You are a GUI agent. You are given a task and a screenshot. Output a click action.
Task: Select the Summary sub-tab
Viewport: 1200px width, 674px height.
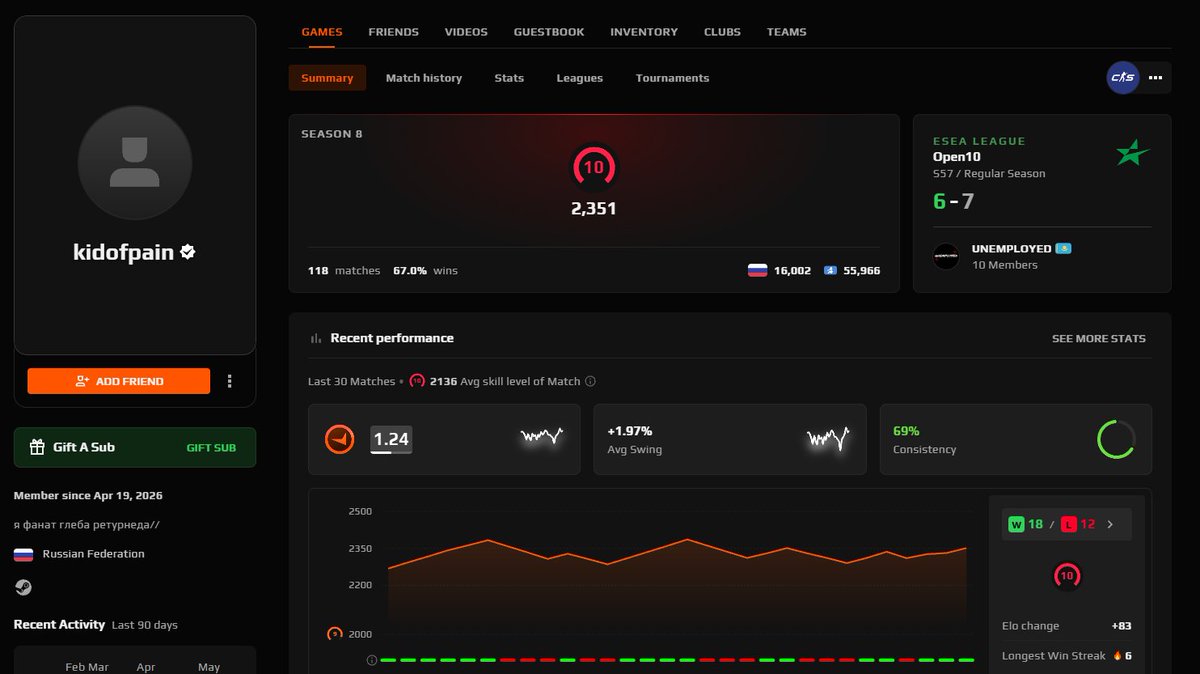[x=327, y=78]
